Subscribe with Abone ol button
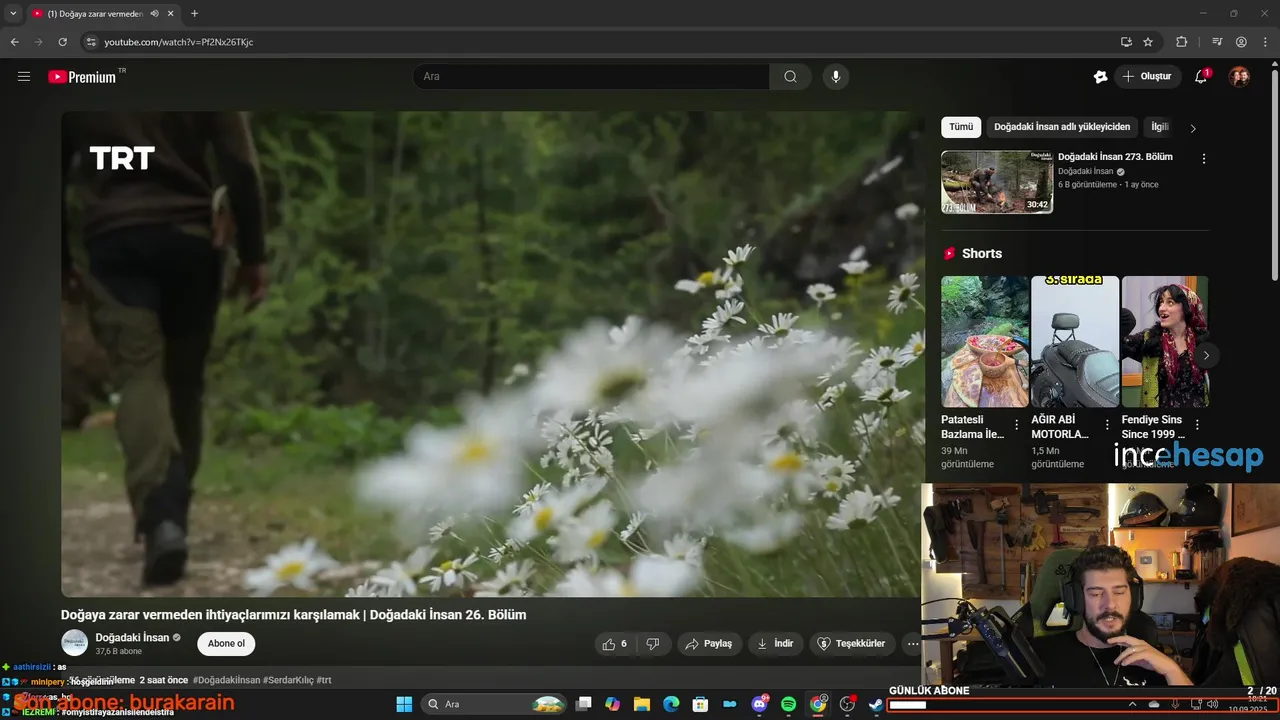The height and width of the screenshot is (720, 1280). point(226,644)
